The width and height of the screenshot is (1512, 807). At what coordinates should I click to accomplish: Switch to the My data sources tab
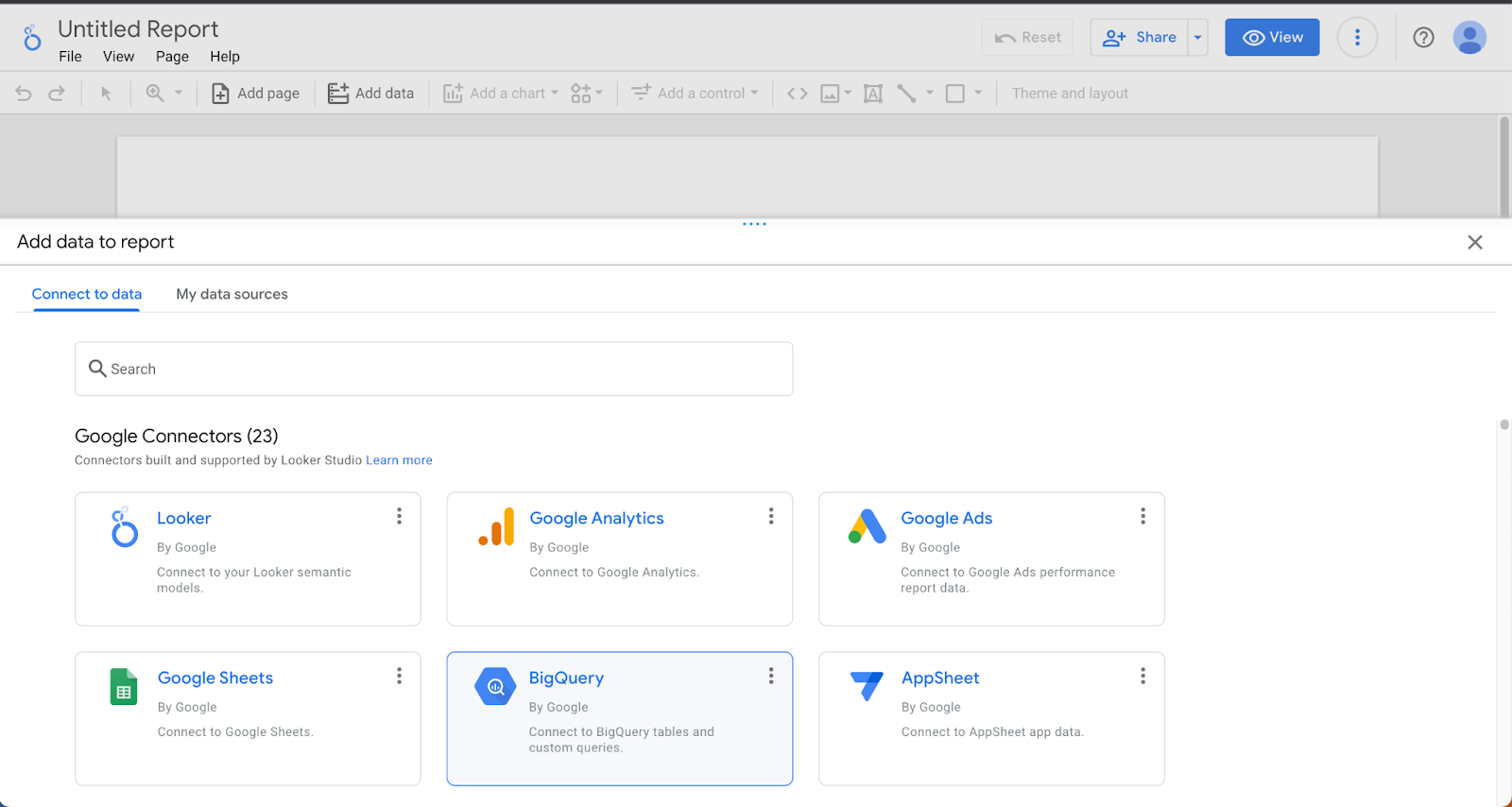(x=232, y=294)
